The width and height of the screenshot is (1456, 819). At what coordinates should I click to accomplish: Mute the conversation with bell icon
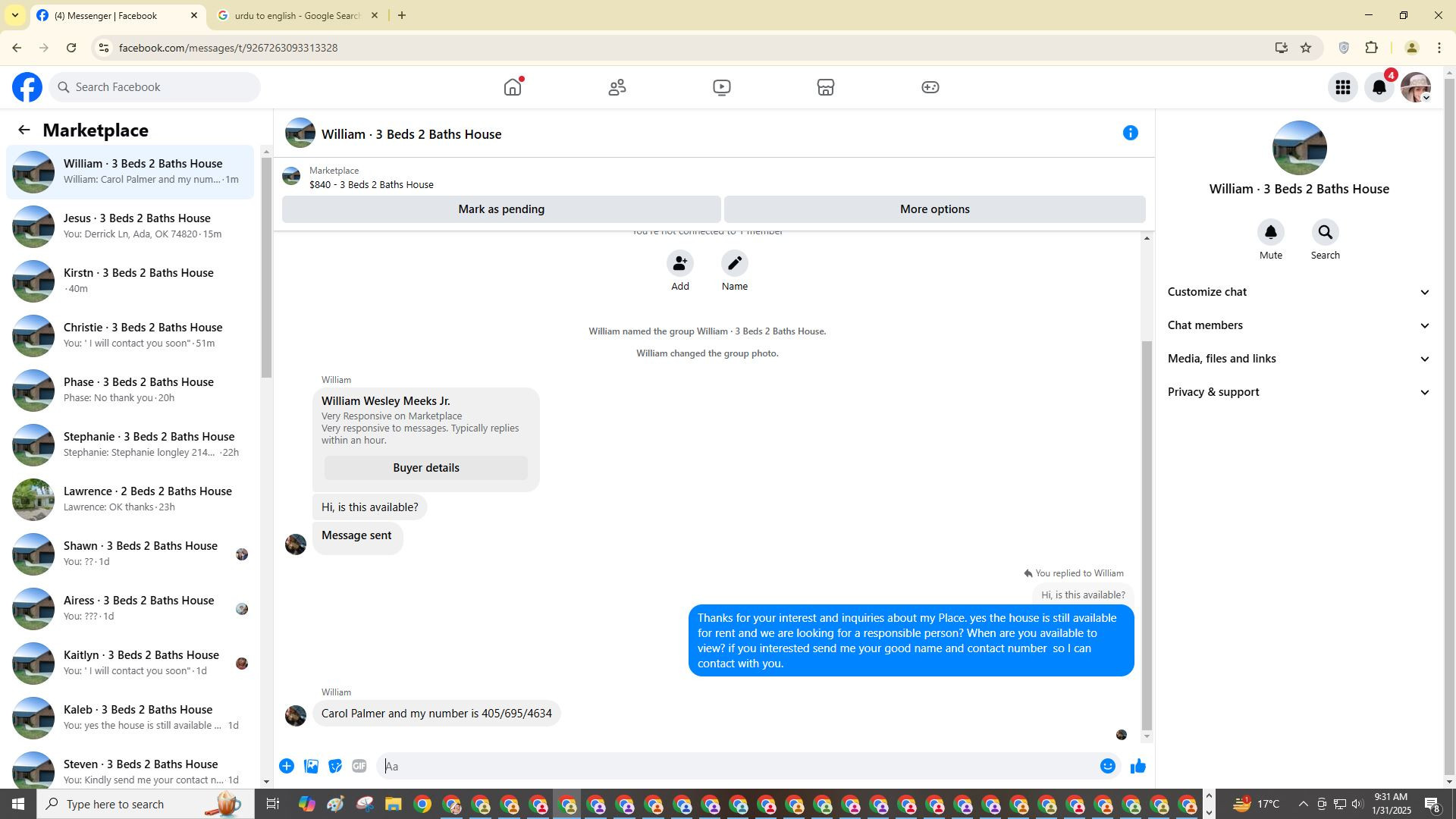[x=1271, y=232]
